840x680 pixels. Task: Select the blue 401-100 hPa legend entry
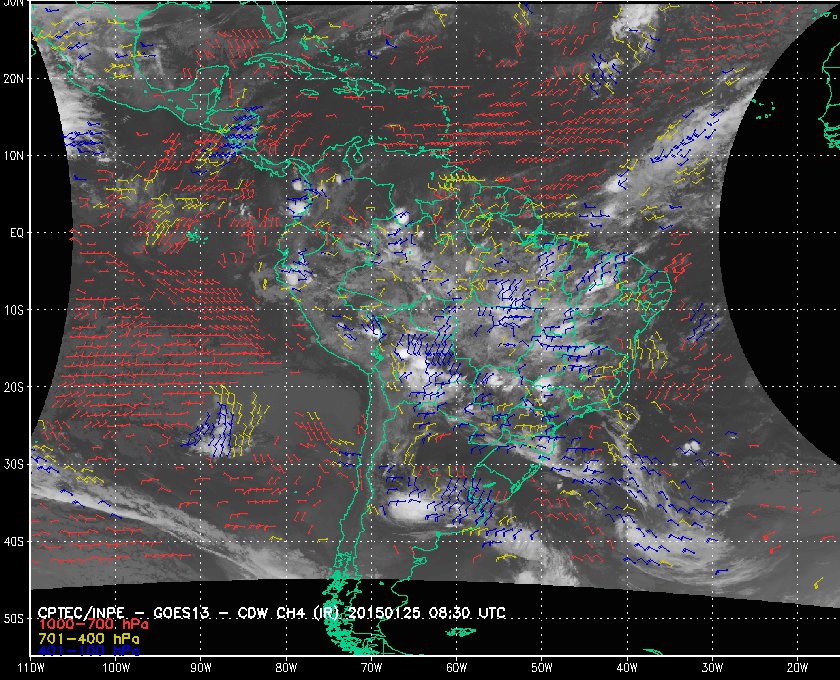coord(89,651)
